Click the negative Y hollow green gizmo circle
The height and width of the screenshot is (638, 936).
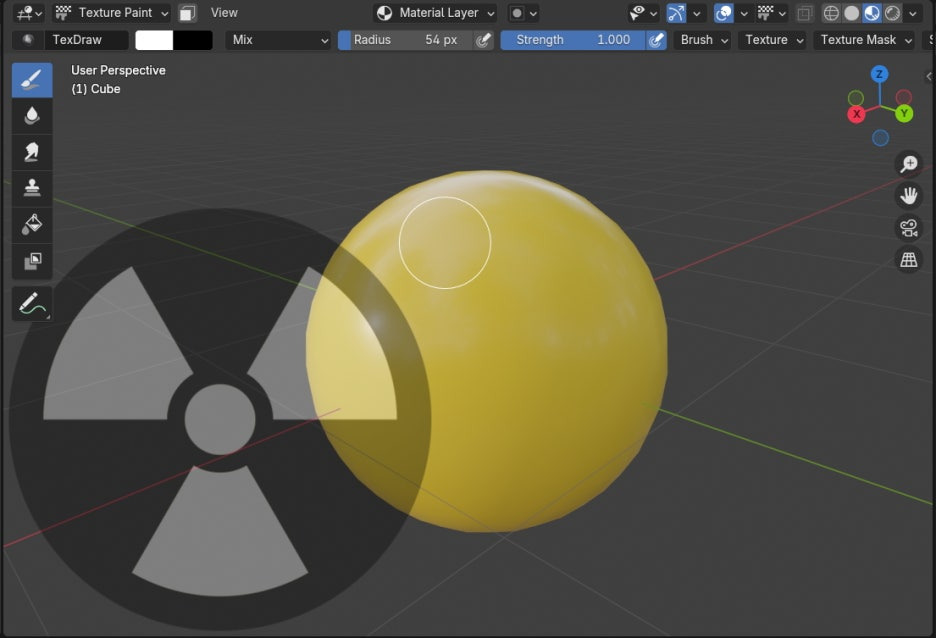(856, 98)
